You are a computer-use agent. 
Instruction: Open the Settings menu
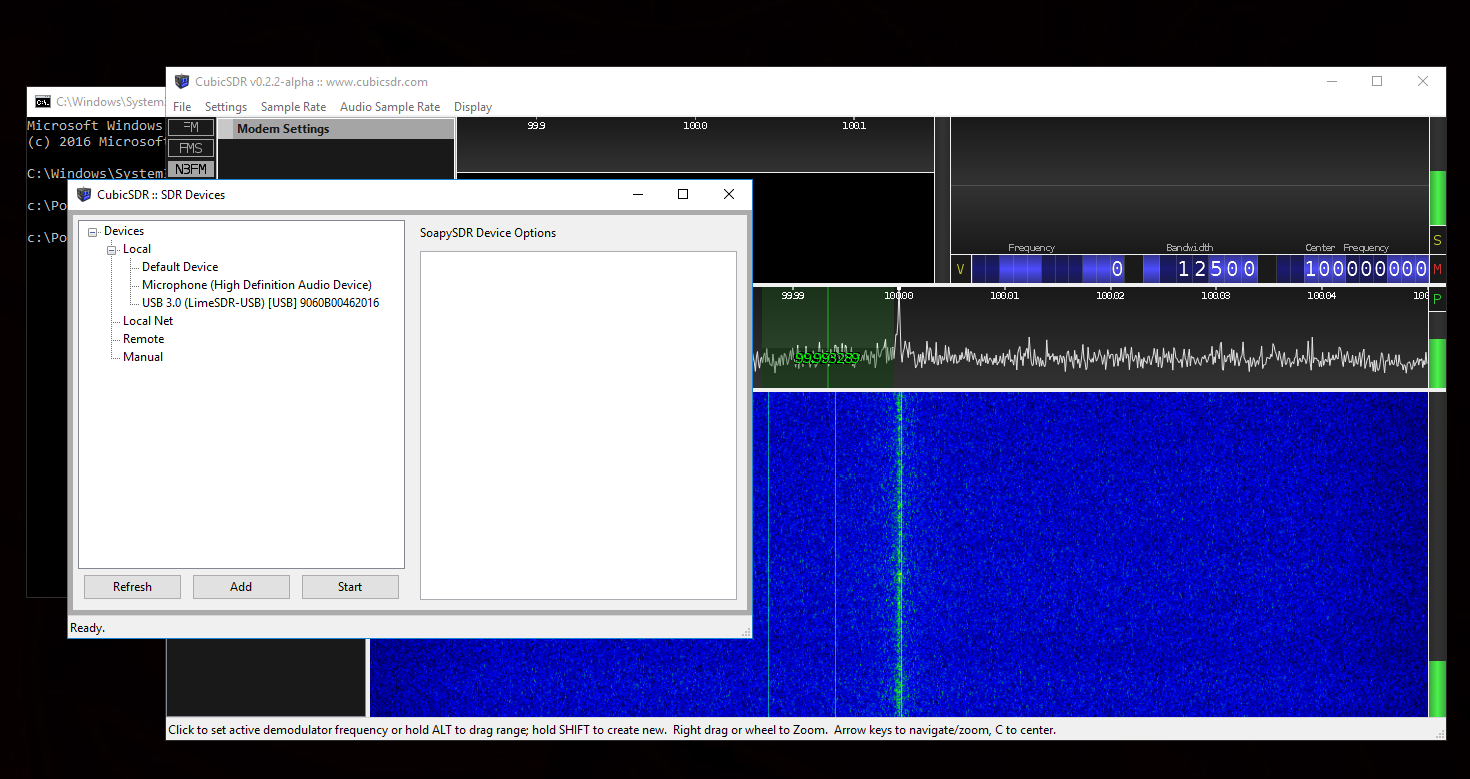coord(226,107)
